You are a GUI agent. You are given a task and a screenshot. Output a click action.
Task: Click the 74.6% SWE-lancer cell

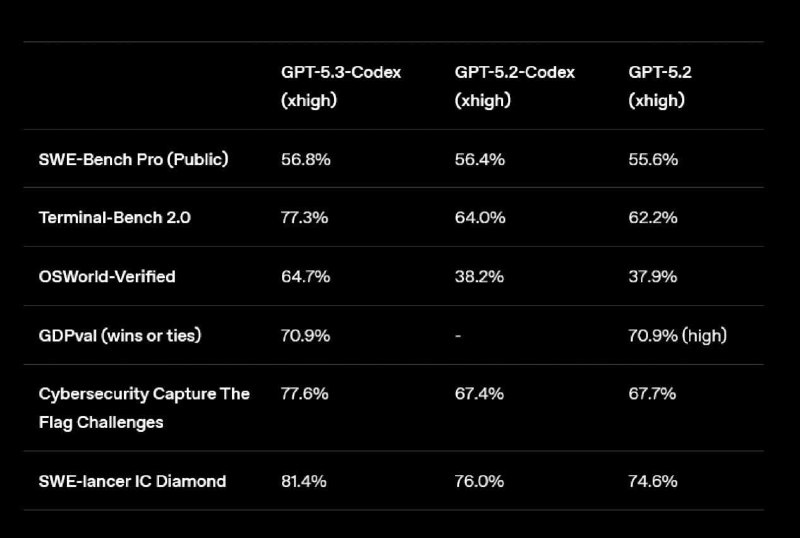tap(653, 481)
